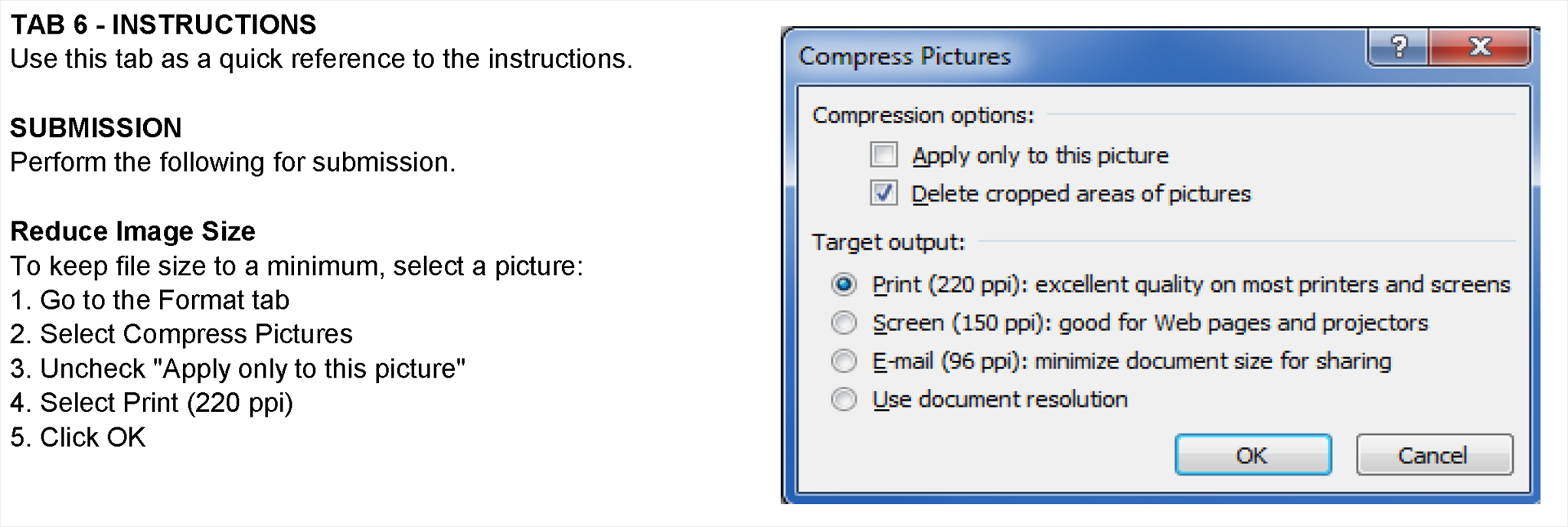
Task: Click step 2 Select Compress Pictures text
Action: point(181,334)
